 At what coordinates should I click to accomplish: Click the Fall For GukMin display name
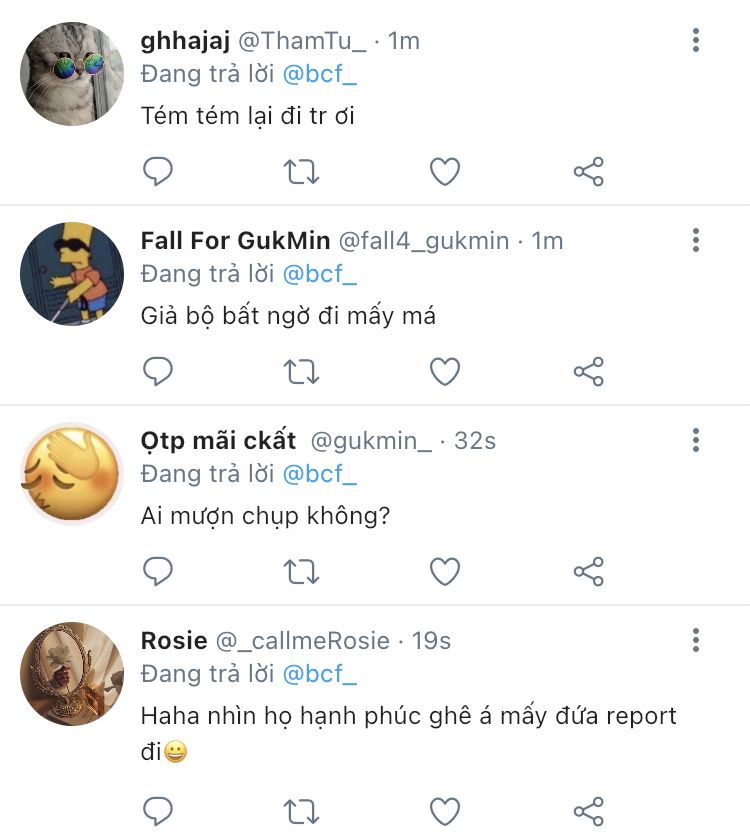coord(235,241)
